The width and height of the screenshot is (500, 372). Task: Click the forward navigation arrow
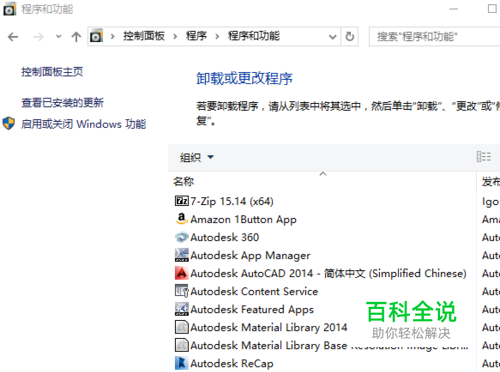pyautogui.click(x=38, y=37)
